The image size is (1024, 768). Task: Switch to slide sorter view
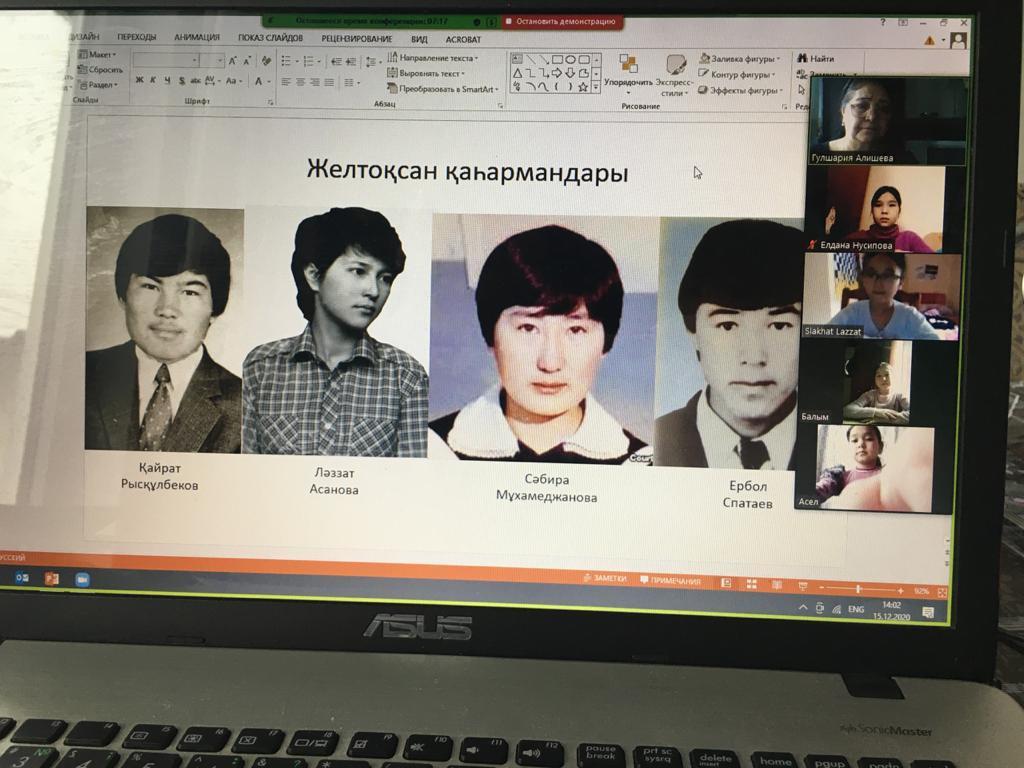pyautogui.click(x=752, y=584)
